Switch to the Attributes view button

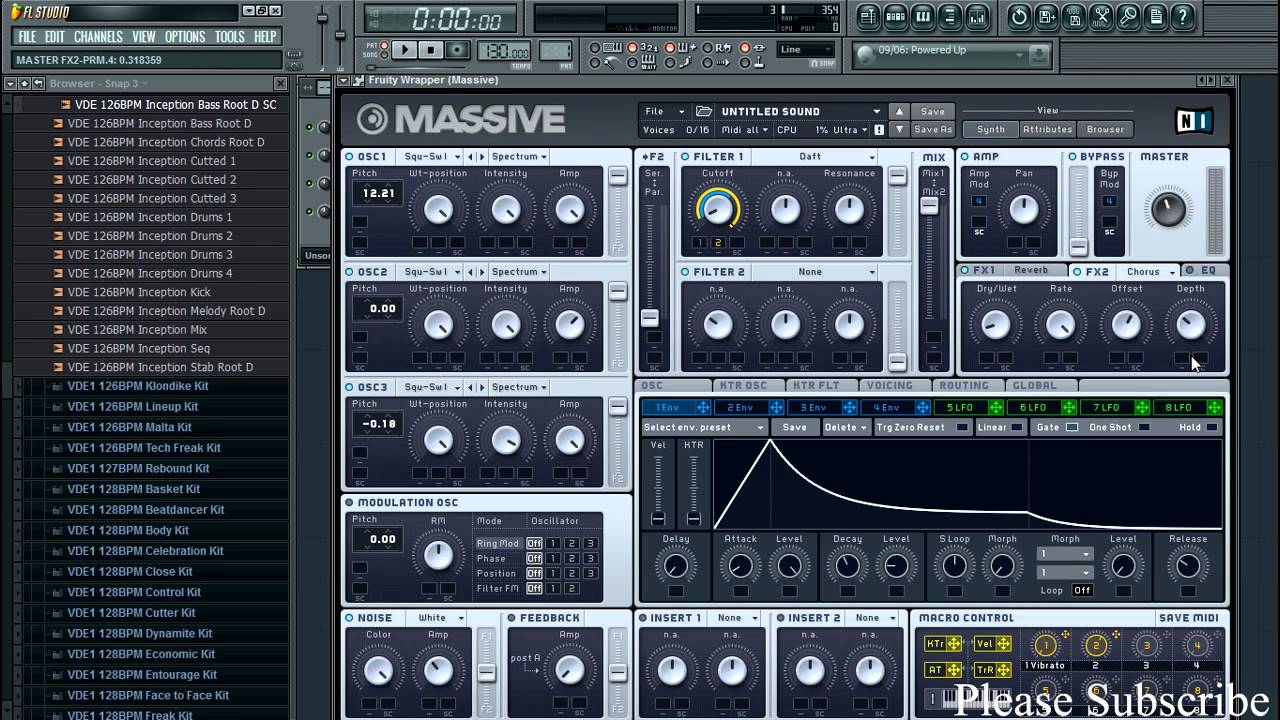point(1047,129)
